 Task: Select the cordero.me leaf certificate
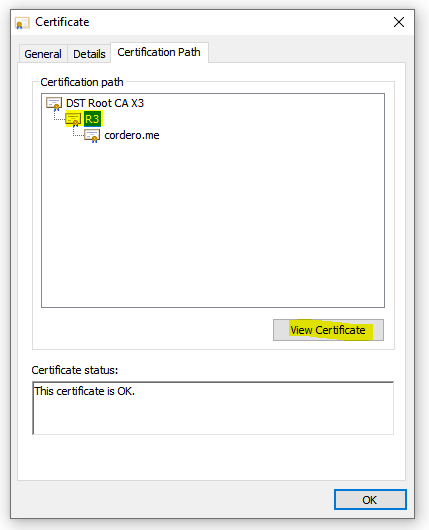tap(132, 135)
